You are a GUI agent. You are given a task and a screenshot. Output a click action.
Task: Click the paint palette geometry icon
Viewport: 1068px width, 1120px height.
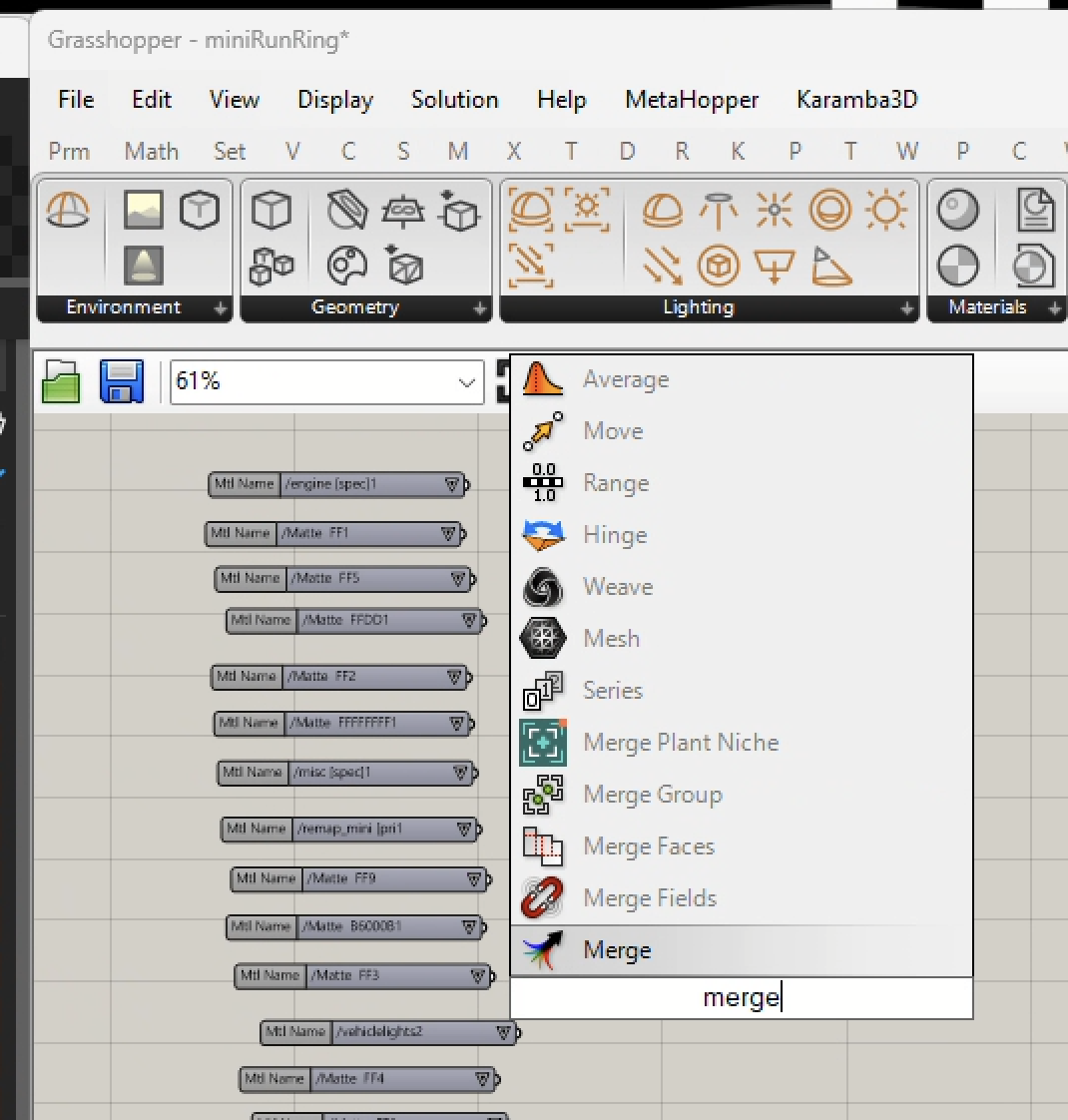[347, 266]
